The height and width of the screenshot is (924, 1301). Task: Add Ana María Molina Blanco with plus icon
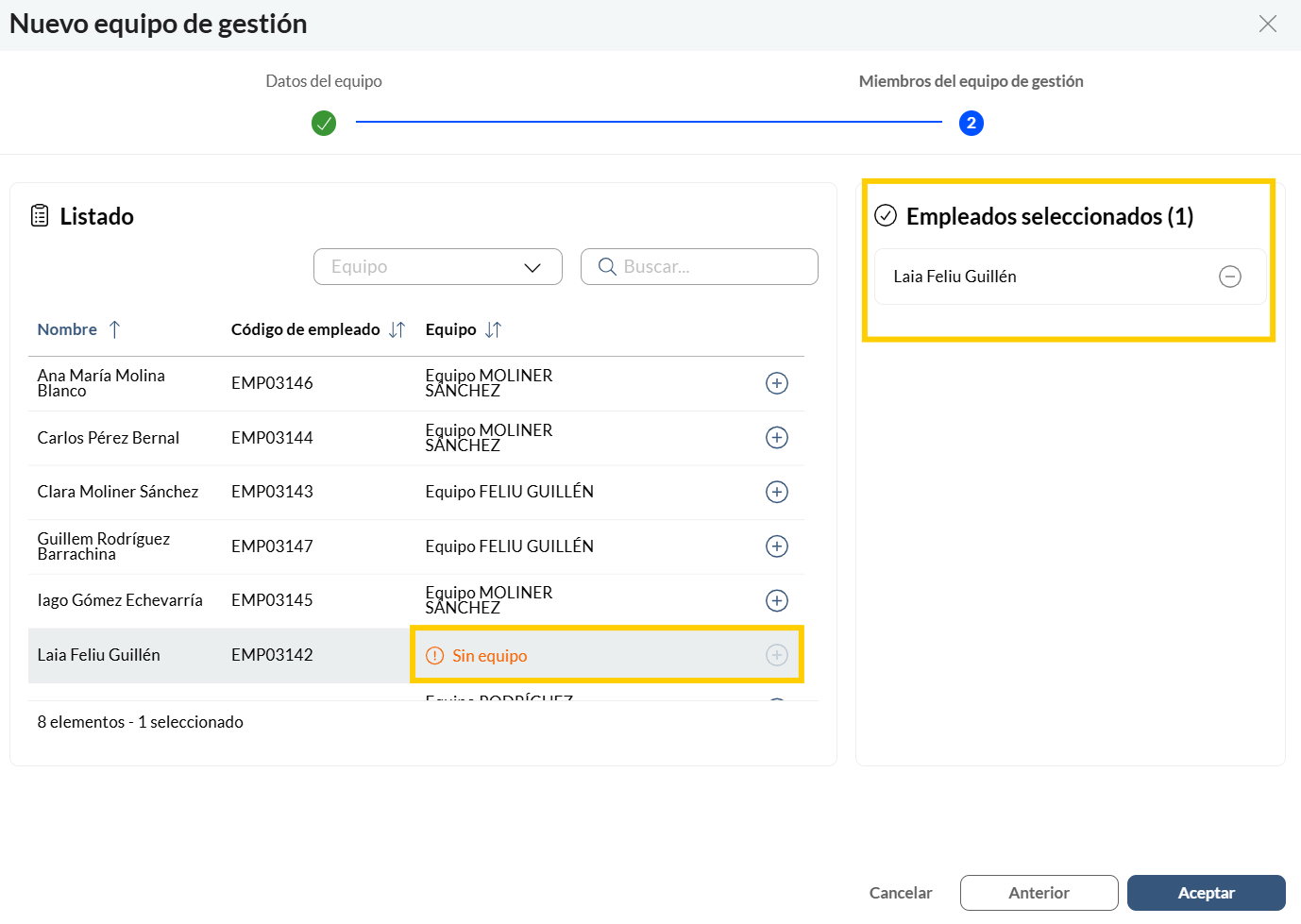pyautogui.click(x=776, y=383)
